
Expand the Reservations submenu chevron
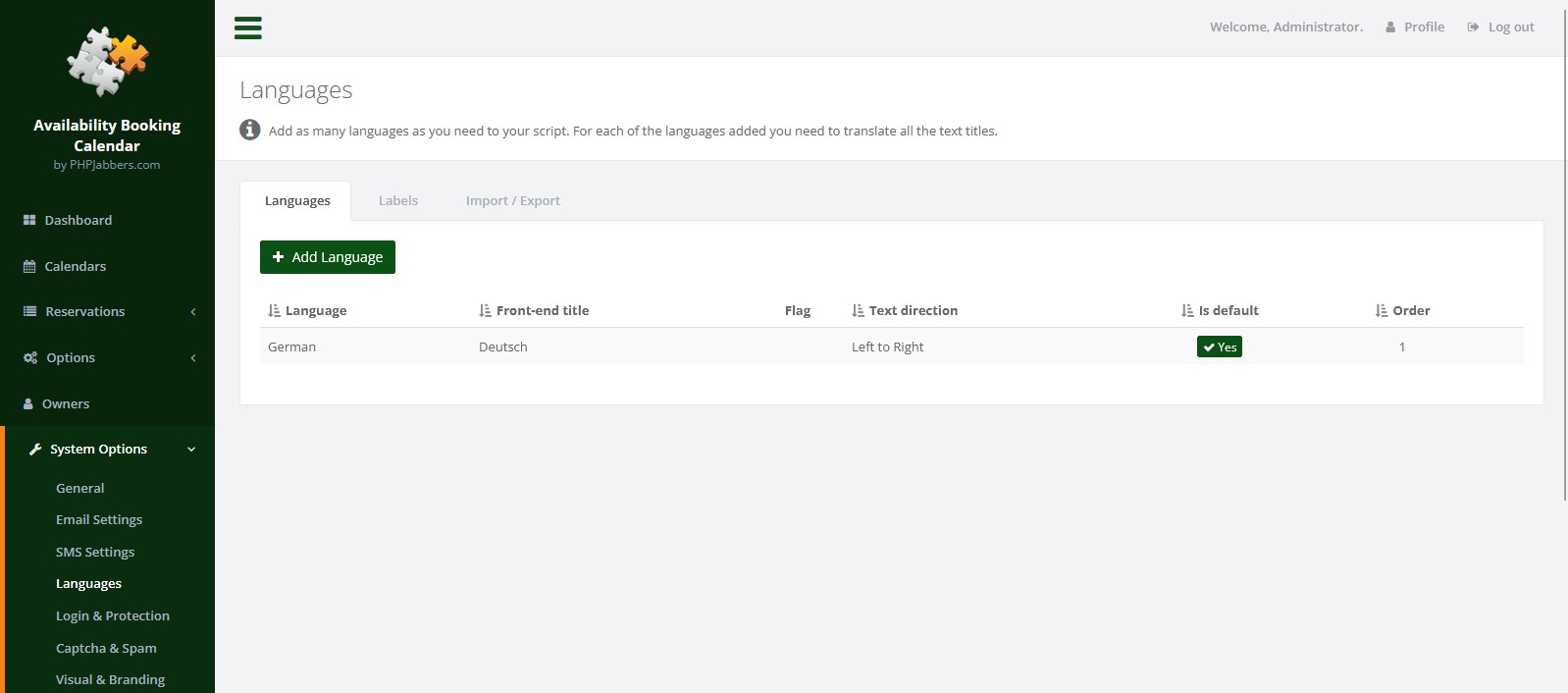(193, 311)
